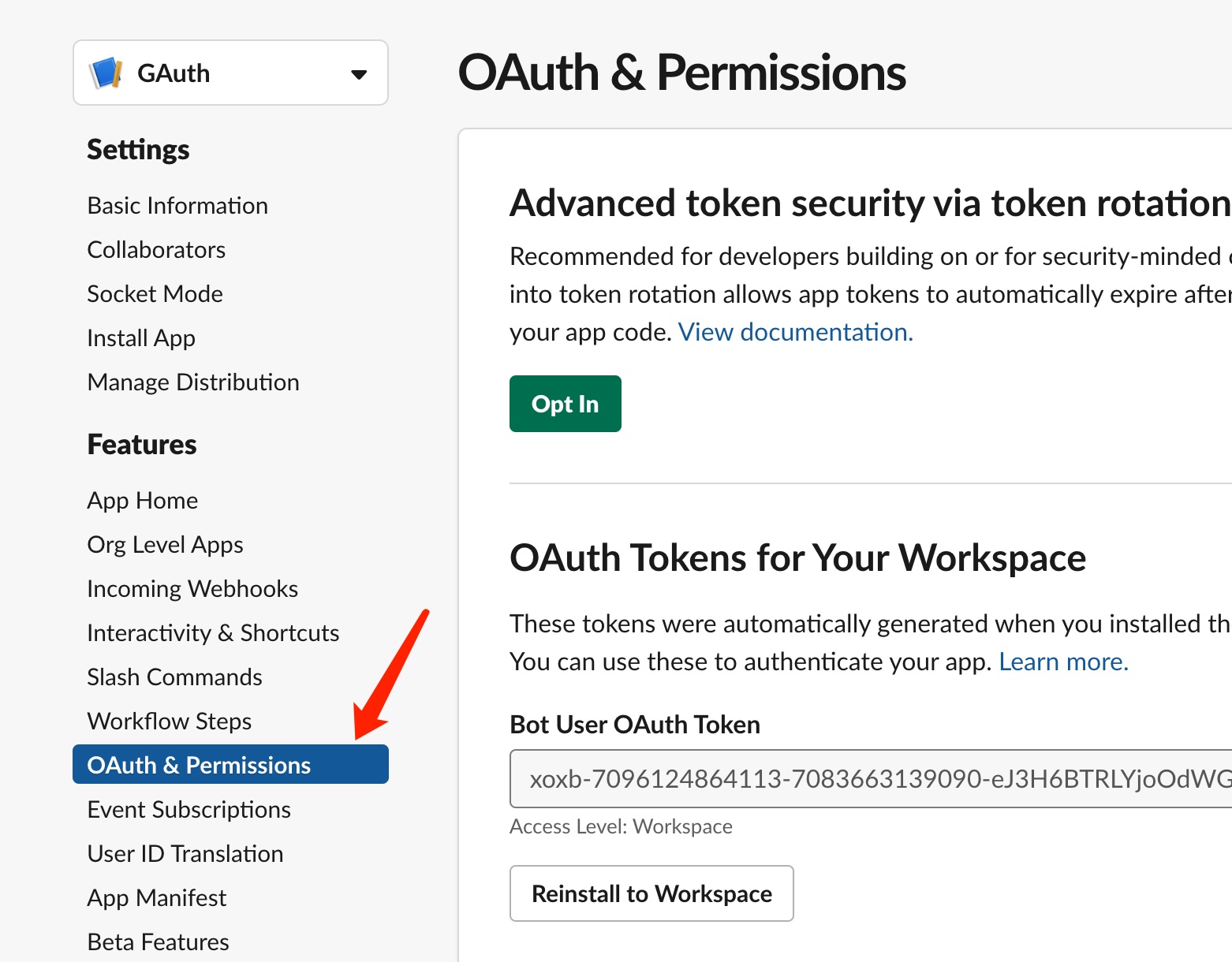Click the Settings section heading
This screenshot has width=1232, height=962.
(138, 150)
